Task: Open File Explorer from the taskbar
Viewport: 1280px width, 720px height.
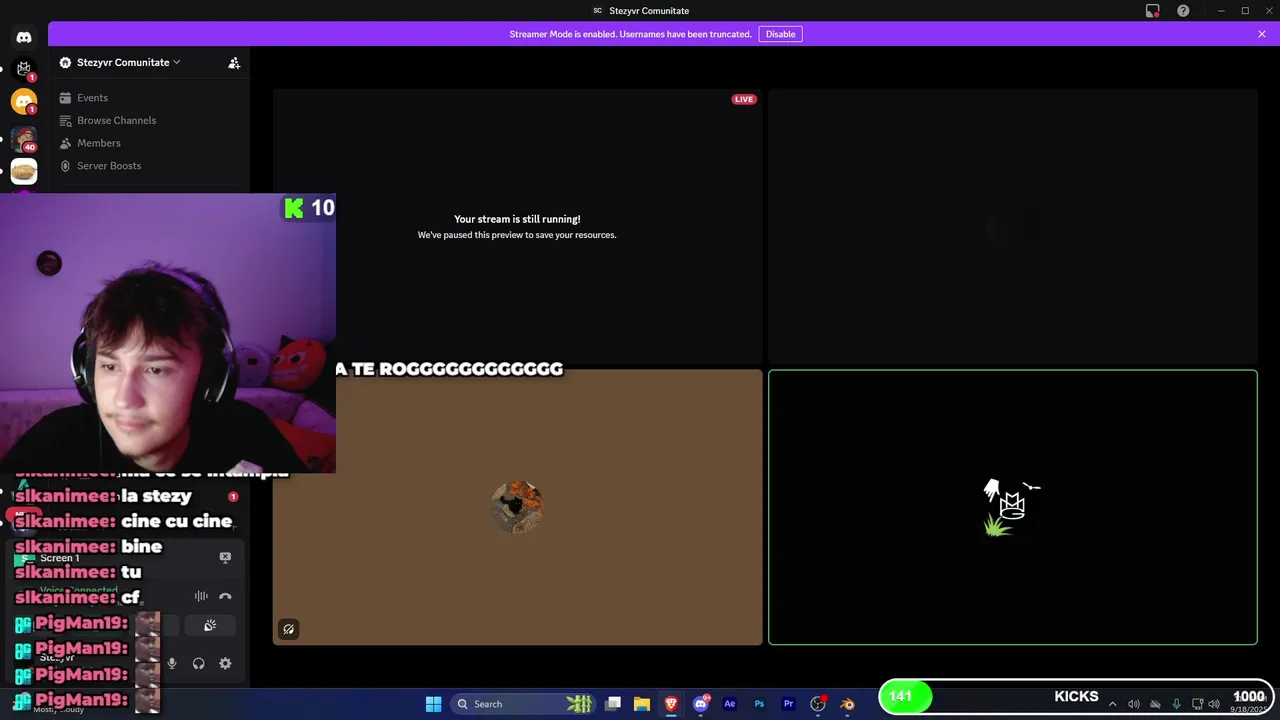Action: (642, 704)
